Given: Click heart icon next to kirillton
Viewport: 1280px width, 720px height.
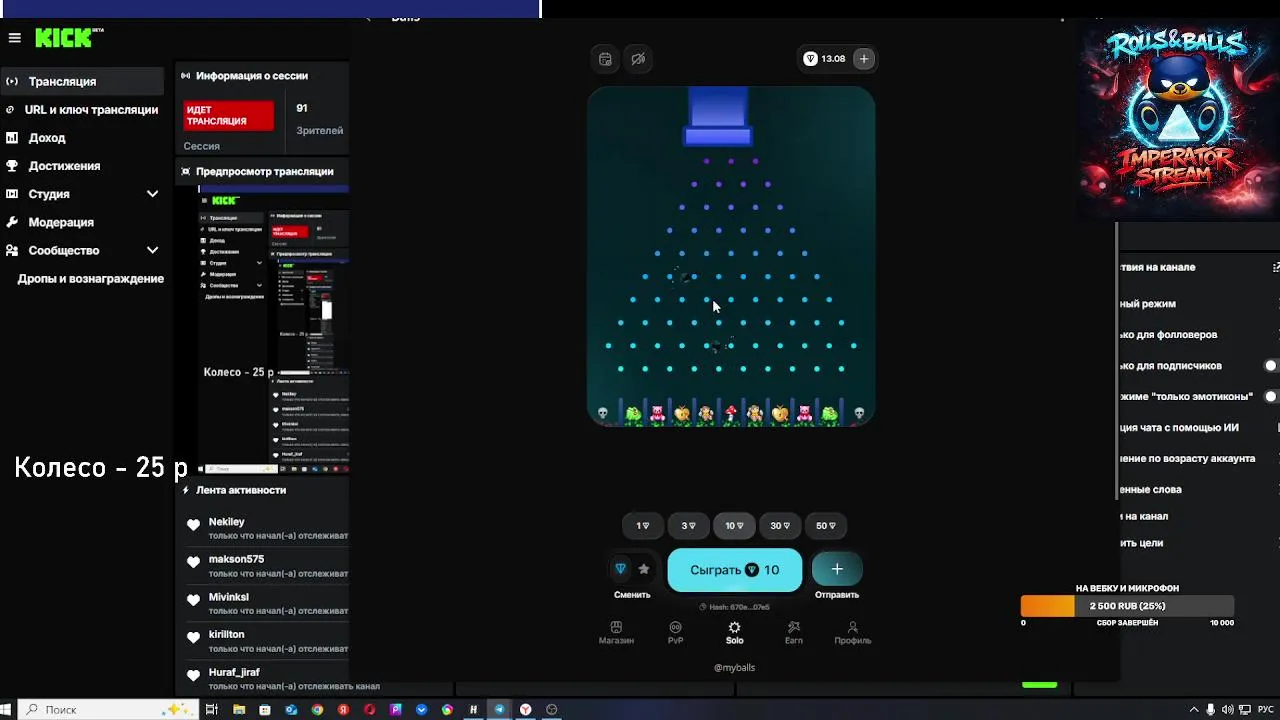Looking at the screenshot, I should point(194,637).
